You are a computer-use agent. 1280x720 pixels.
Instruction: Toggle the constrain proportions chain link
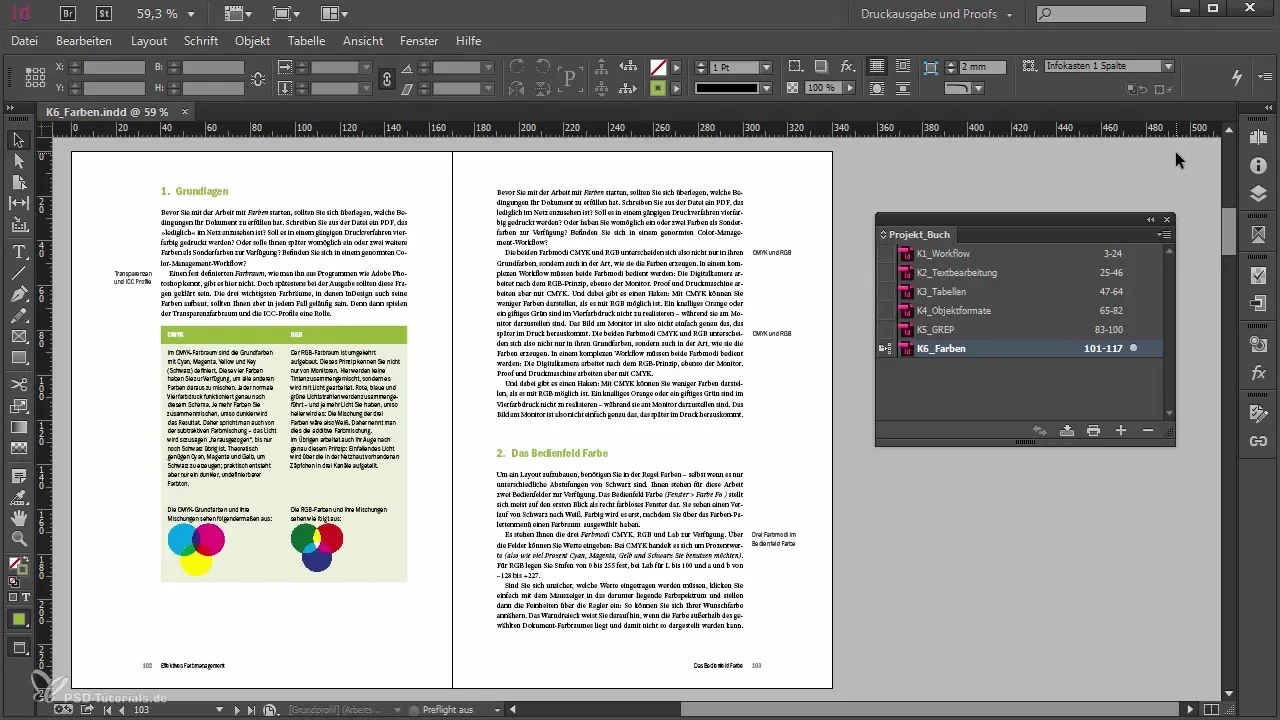point(387,77)
